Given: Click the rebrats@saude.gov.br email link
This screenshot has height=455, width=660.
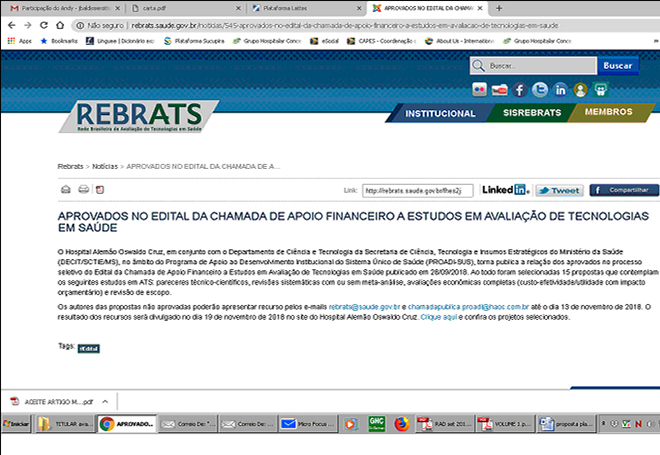Looking at the screenshot, I should point(364,308).
